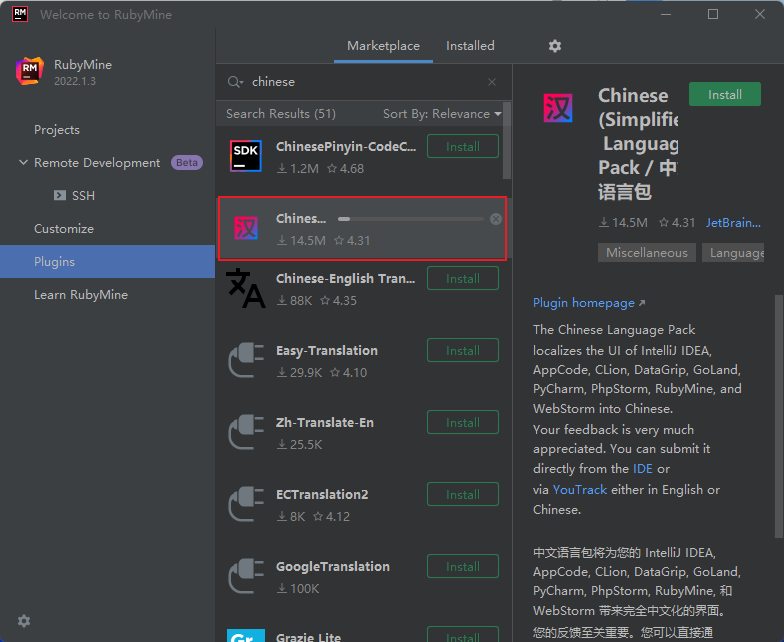The height and width of the screenshot is (642, 784).
Task: Open plugin settings gear next to Installed tab
Action: [554, 46]
